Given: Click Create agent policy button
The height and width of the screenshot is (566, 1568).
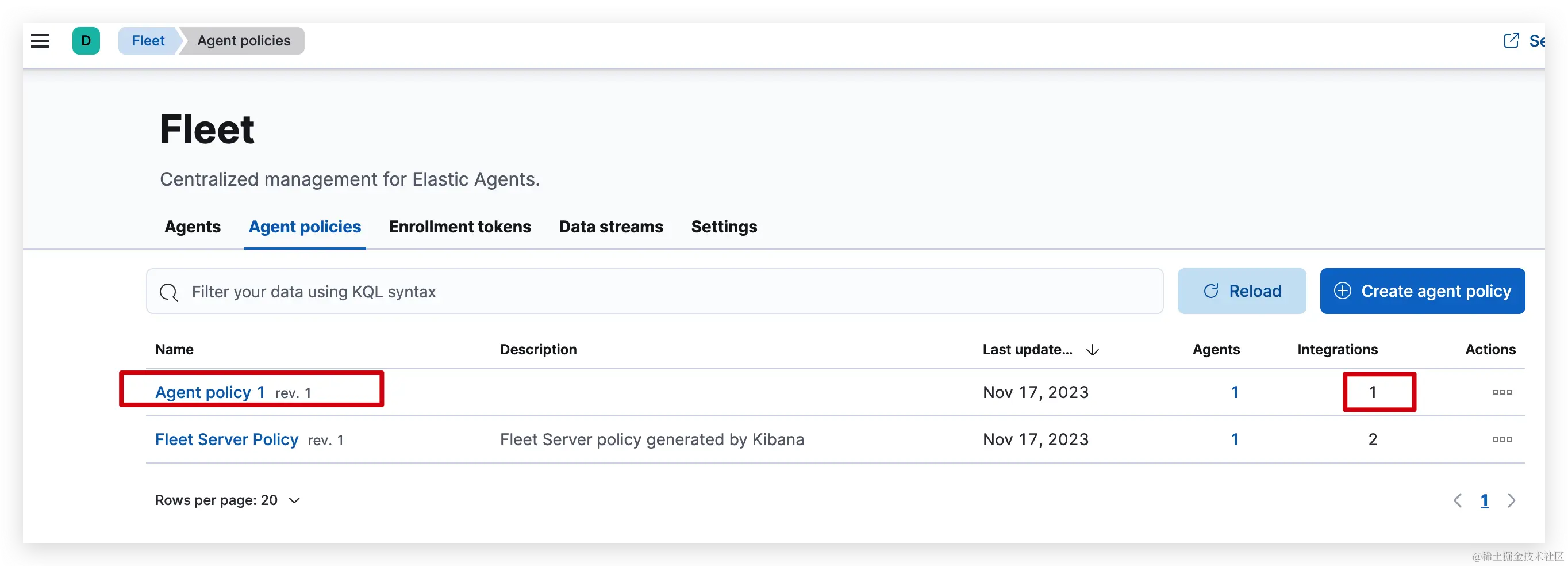Looking at the screenshot, I should (1422, 291).
